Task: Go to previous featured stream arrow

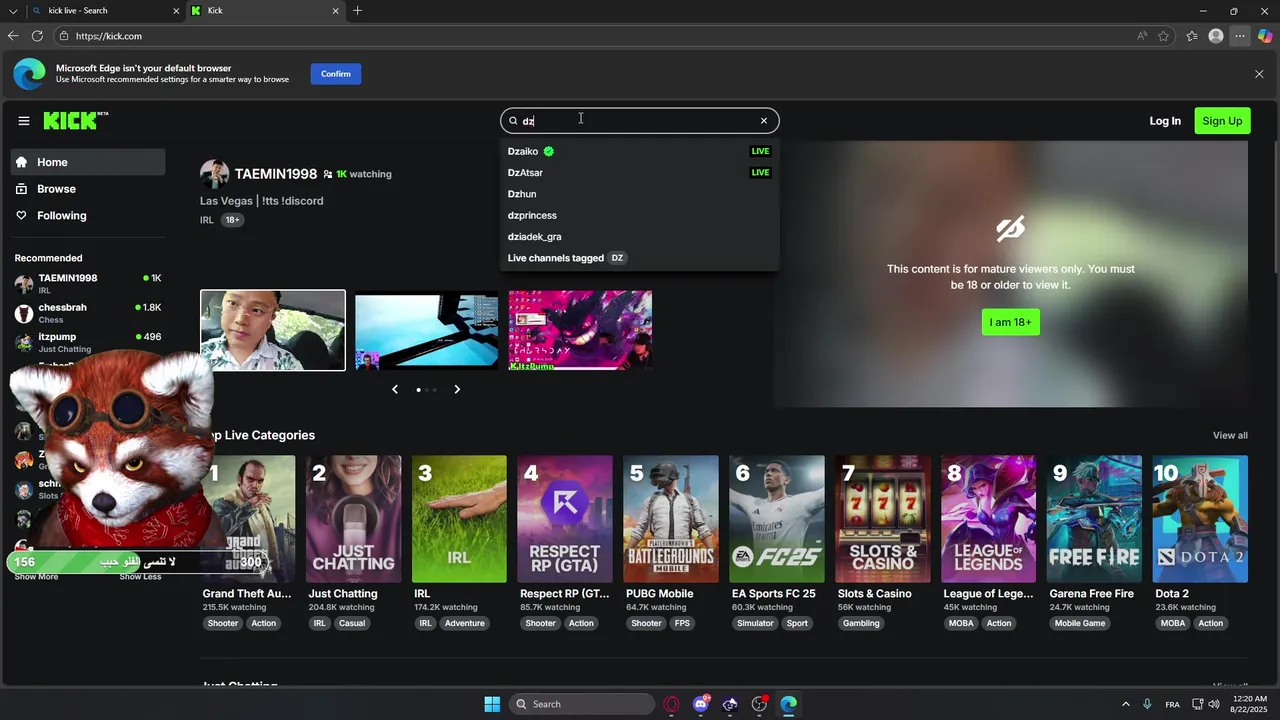Action: (x=395, y=389)
